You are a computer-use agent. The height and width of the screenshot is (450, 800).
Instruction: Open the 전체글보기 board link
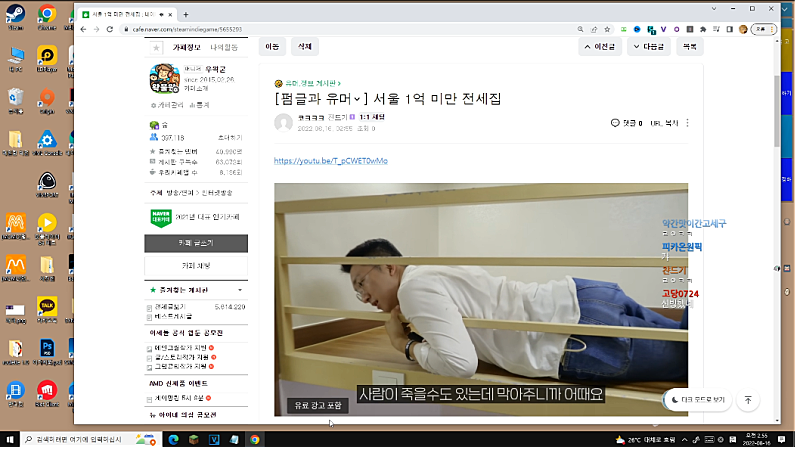click(170, 307)
